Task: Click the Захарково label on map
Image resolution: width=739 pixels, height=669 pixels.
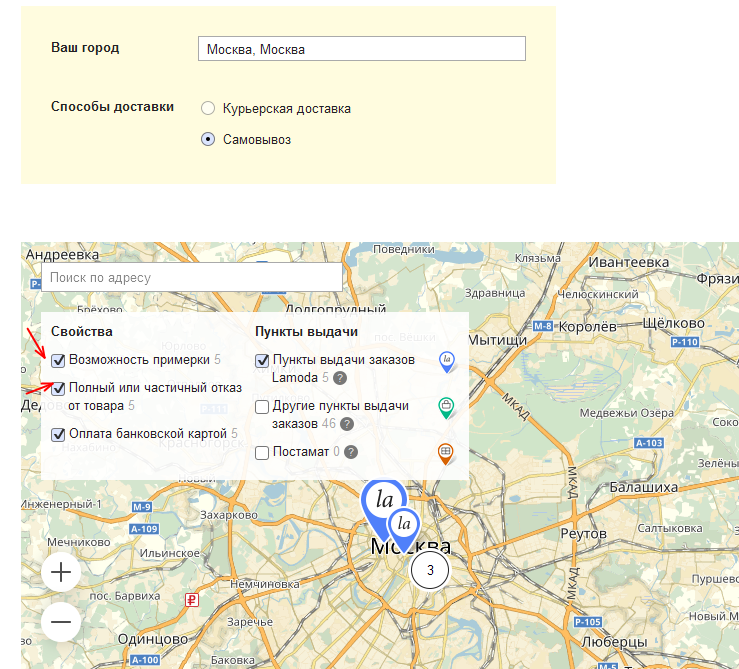Action: [x=229, y=515]
